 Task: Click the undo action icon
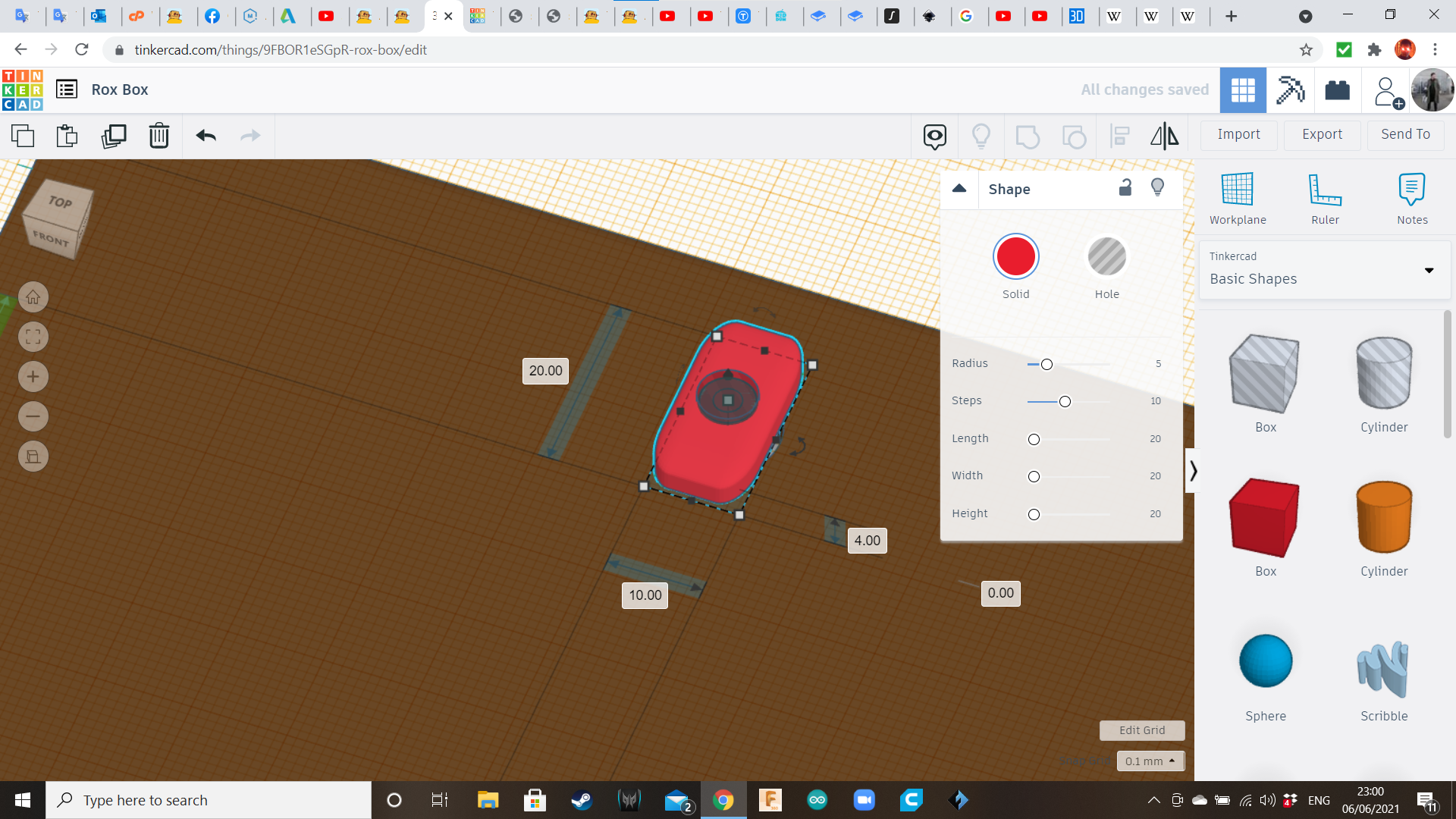click(206, 135)
